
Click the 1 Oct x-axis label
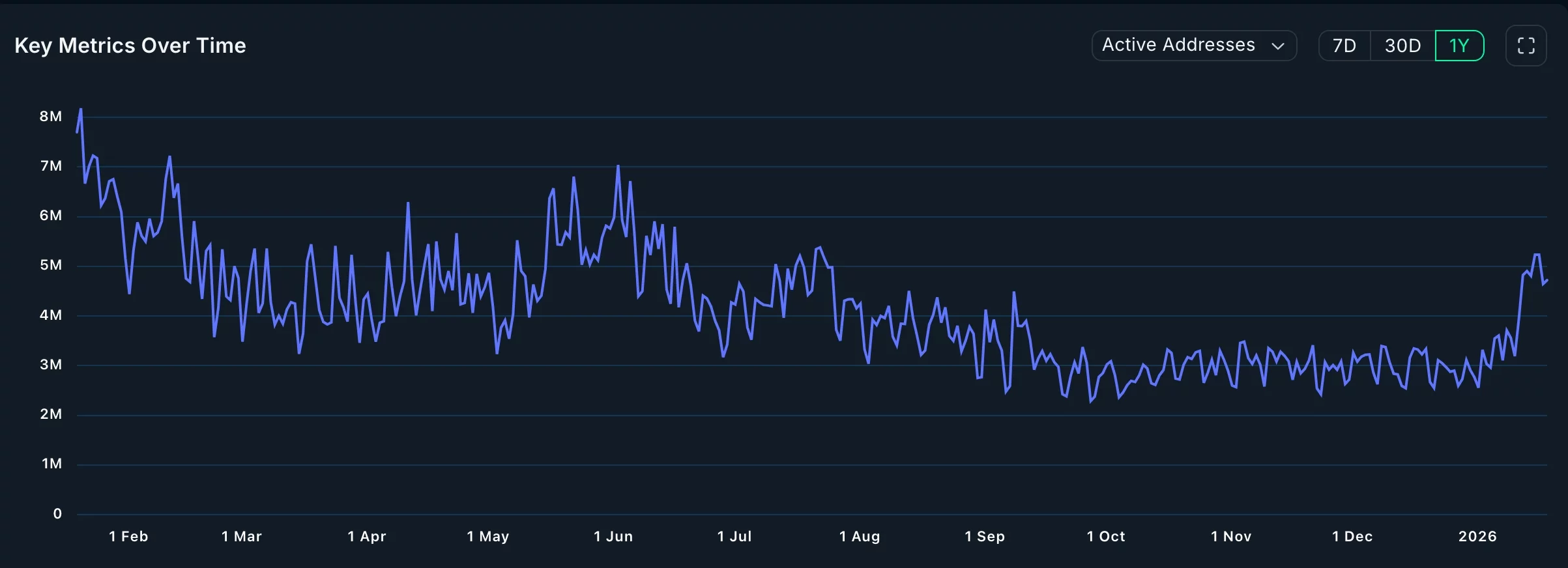(x=1106, y=536)
